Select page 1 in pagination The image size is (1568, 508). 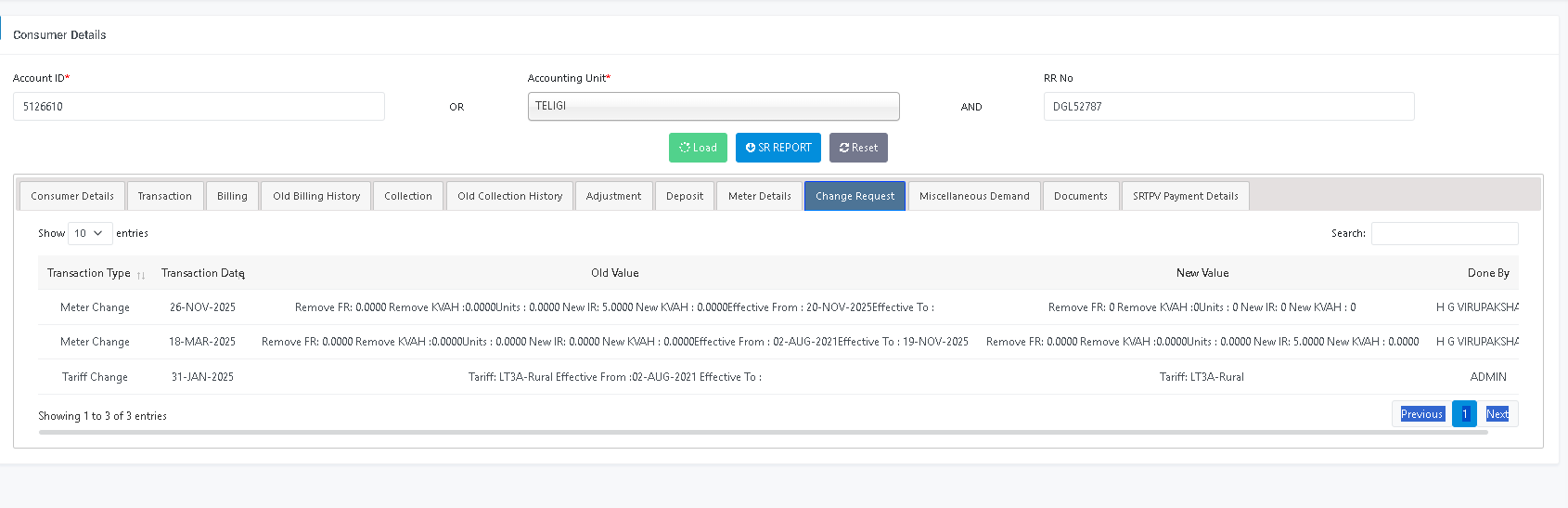coord(1464,414)
